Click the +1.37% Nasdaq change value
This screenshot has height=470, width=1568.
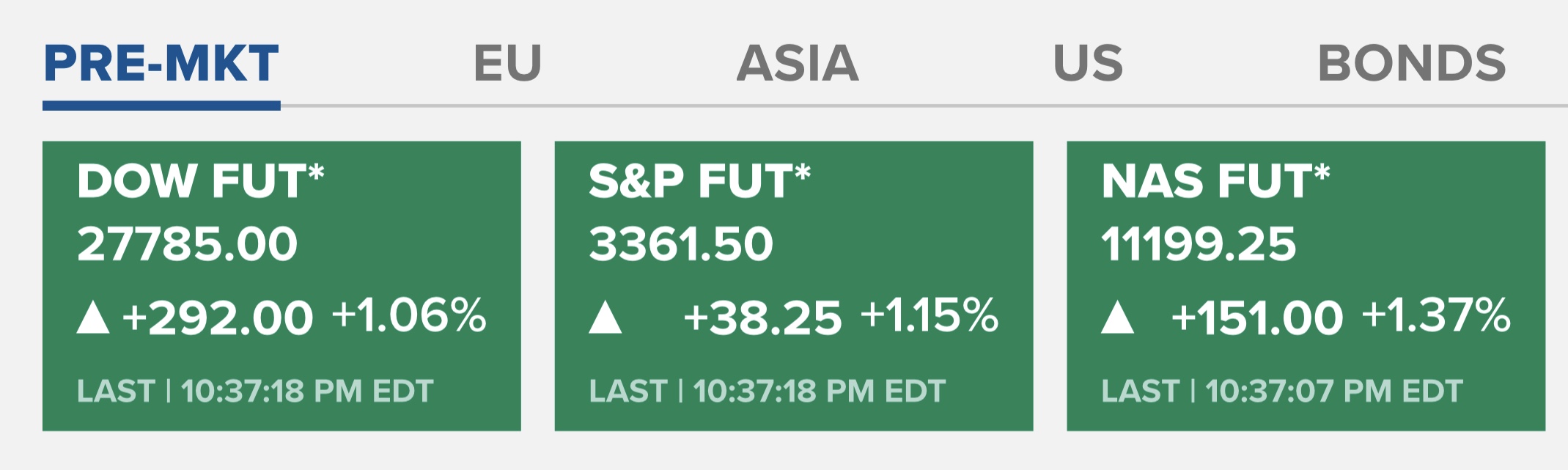1436,316
